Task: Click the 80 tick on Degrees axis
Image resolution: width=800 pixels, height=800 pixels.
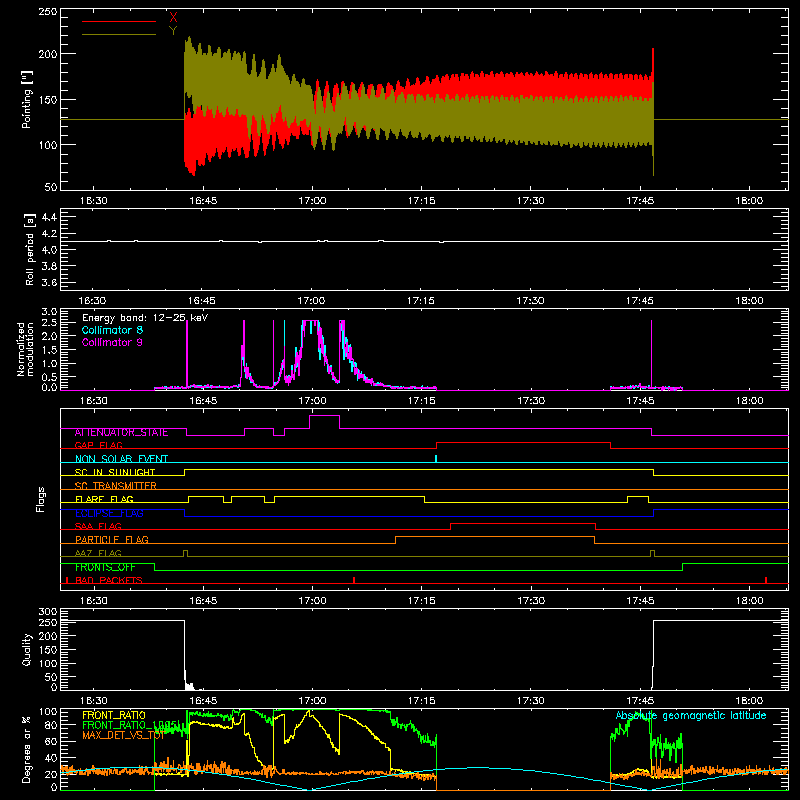Action: point(51,725)
